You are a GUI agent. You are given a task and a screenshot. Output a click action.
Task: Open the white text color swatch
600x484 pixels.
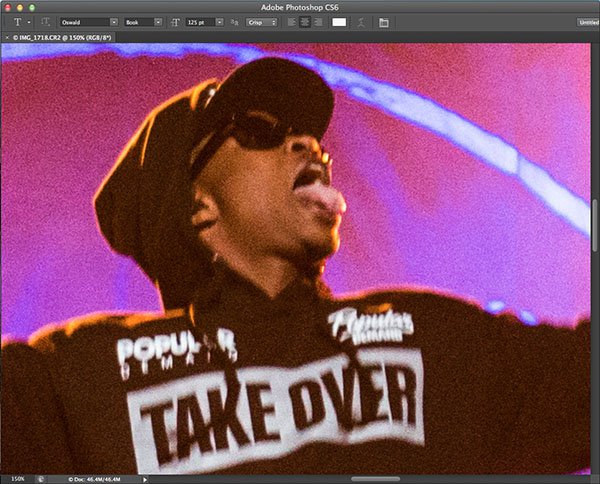coord(339,21)
